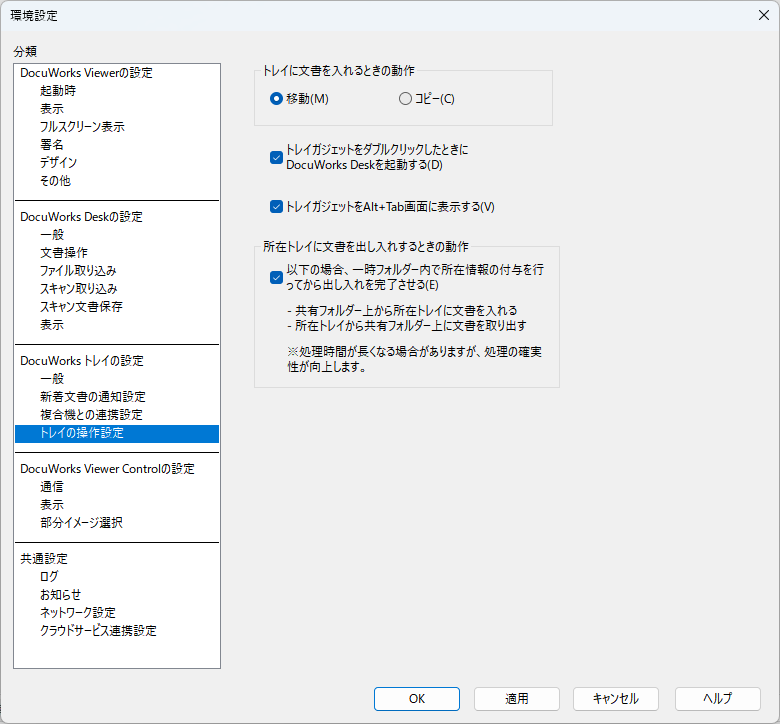The width and height of the screenshot is (780, 724).
Task: Open 新着文書の通知設定
Action: [93, 396]
